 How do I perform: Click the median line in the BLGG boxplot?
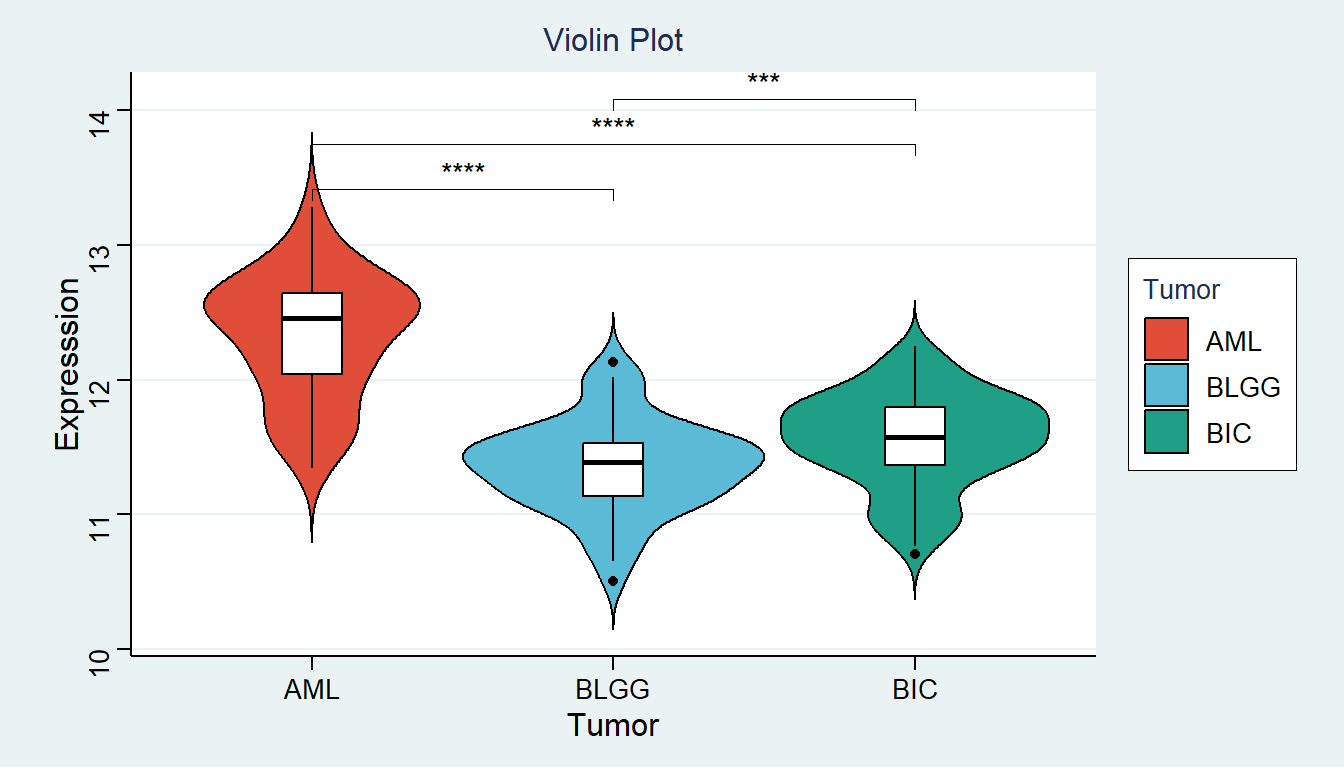click(x=613, y=462)
